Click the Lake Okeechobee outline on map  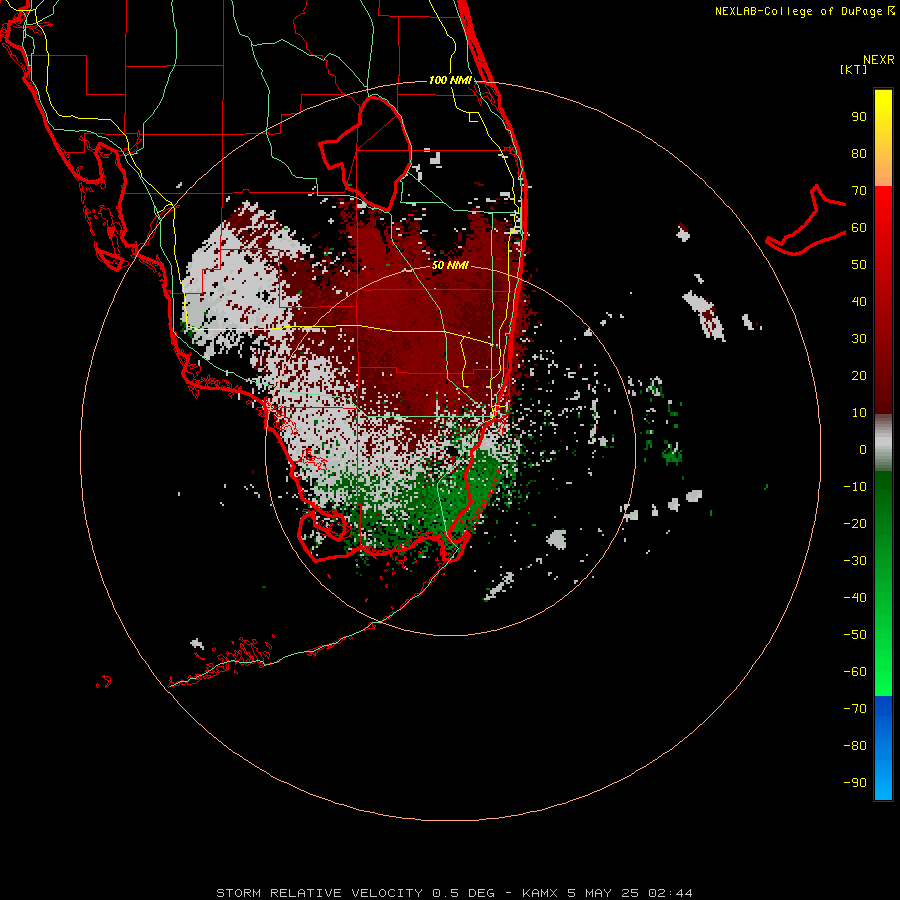366,153
